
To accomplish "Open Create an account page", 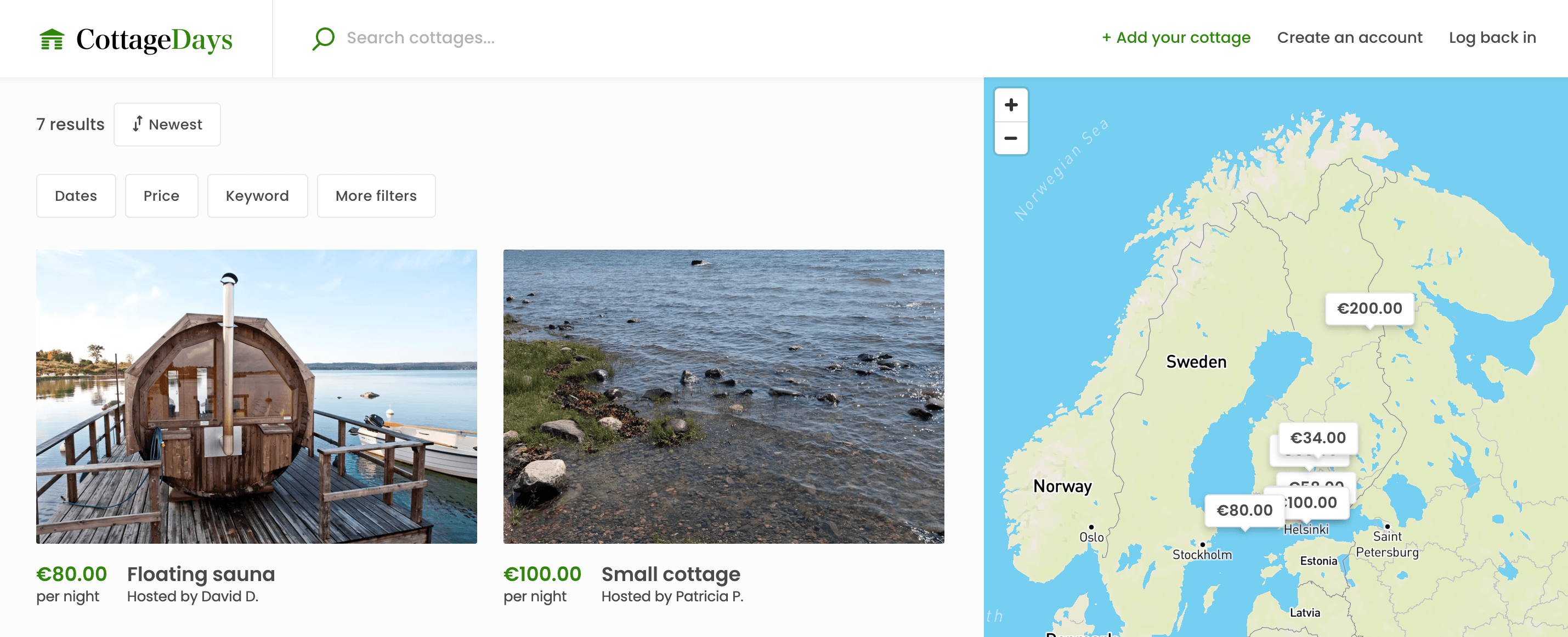I will [1350, 38].
